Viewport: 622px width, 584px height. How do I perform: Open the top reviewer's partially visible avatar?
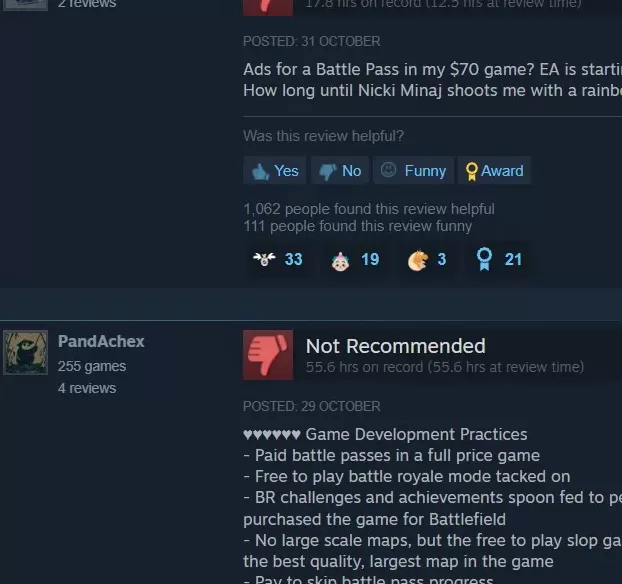point(25,5)
